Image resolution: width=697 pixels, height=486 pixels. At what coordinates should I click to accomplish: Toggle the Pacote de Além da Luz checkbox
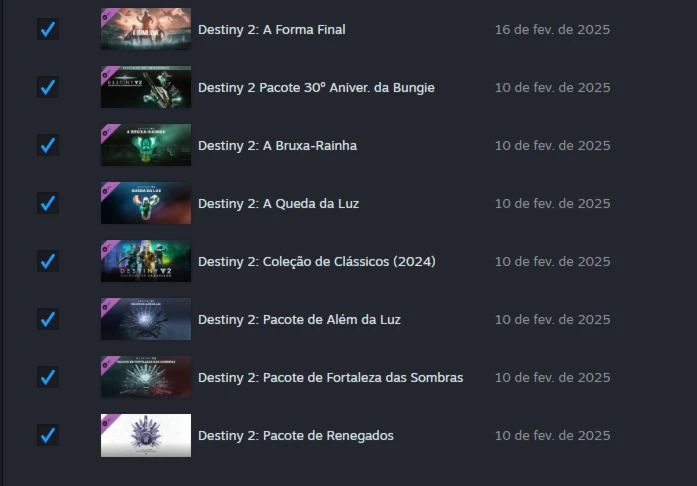point(48,319)
